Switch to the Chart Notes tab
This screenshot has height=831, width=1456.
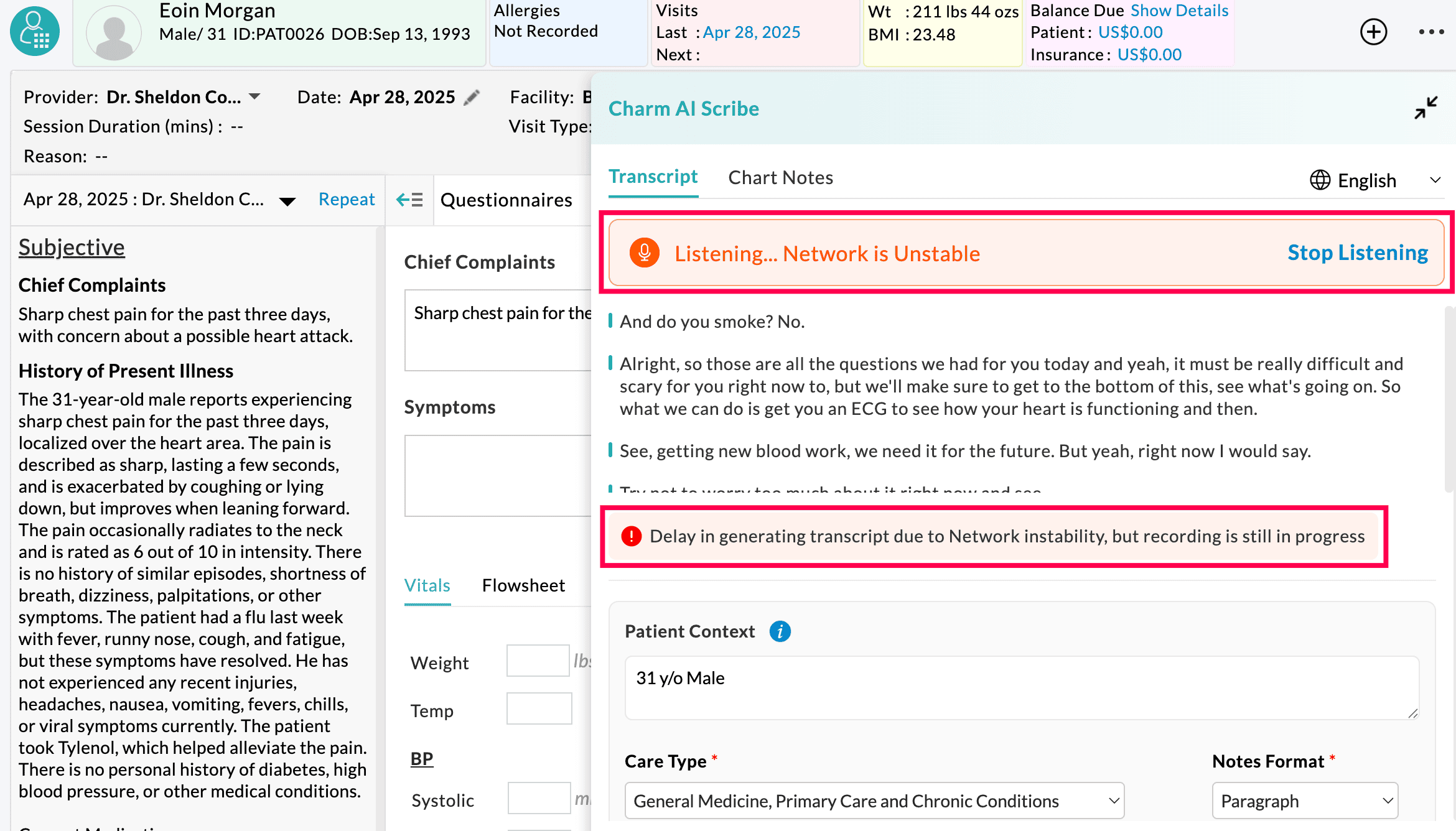(780, 177)
